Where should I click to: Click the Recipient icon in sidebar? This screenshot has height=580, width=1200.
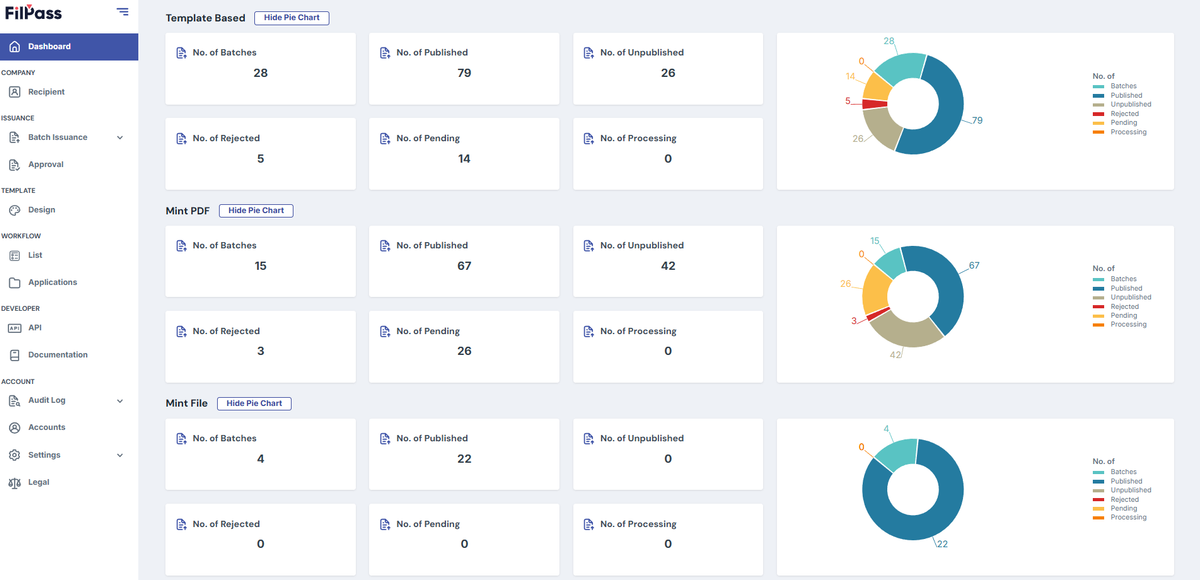tap(14, 92)
